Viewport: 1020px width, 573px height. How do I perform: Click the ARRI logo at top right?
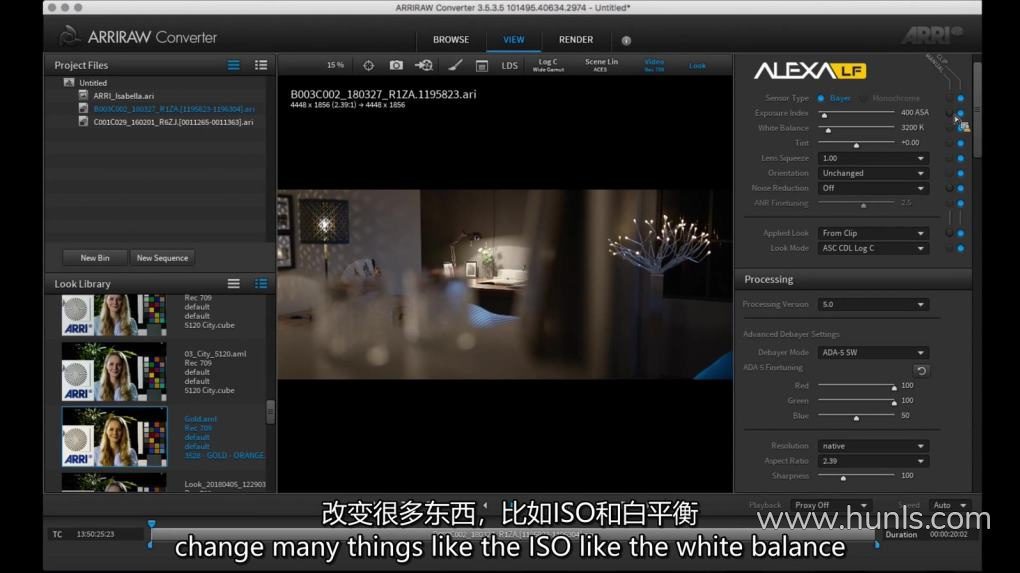[x=932, y=35]
